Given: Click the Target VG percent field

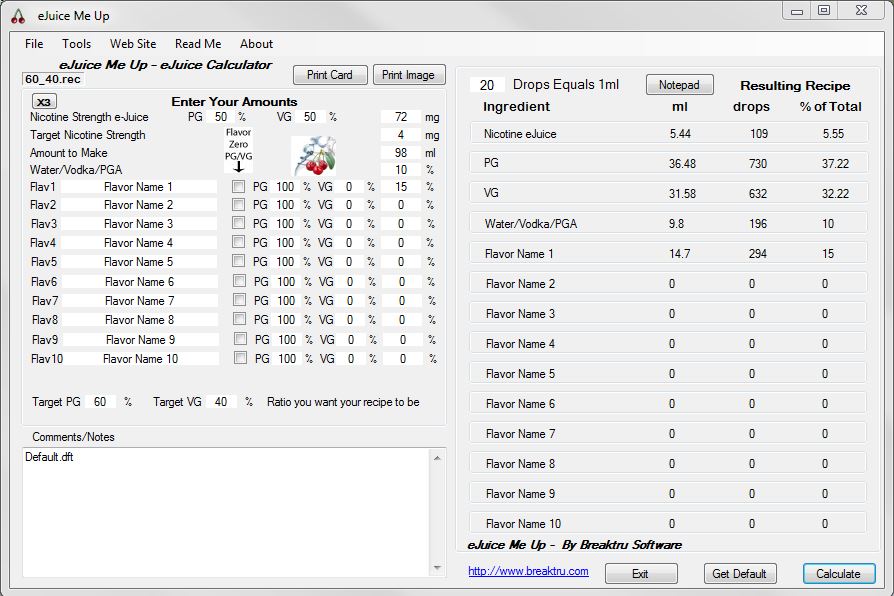Looking at the screenshot, I should 221,402.
